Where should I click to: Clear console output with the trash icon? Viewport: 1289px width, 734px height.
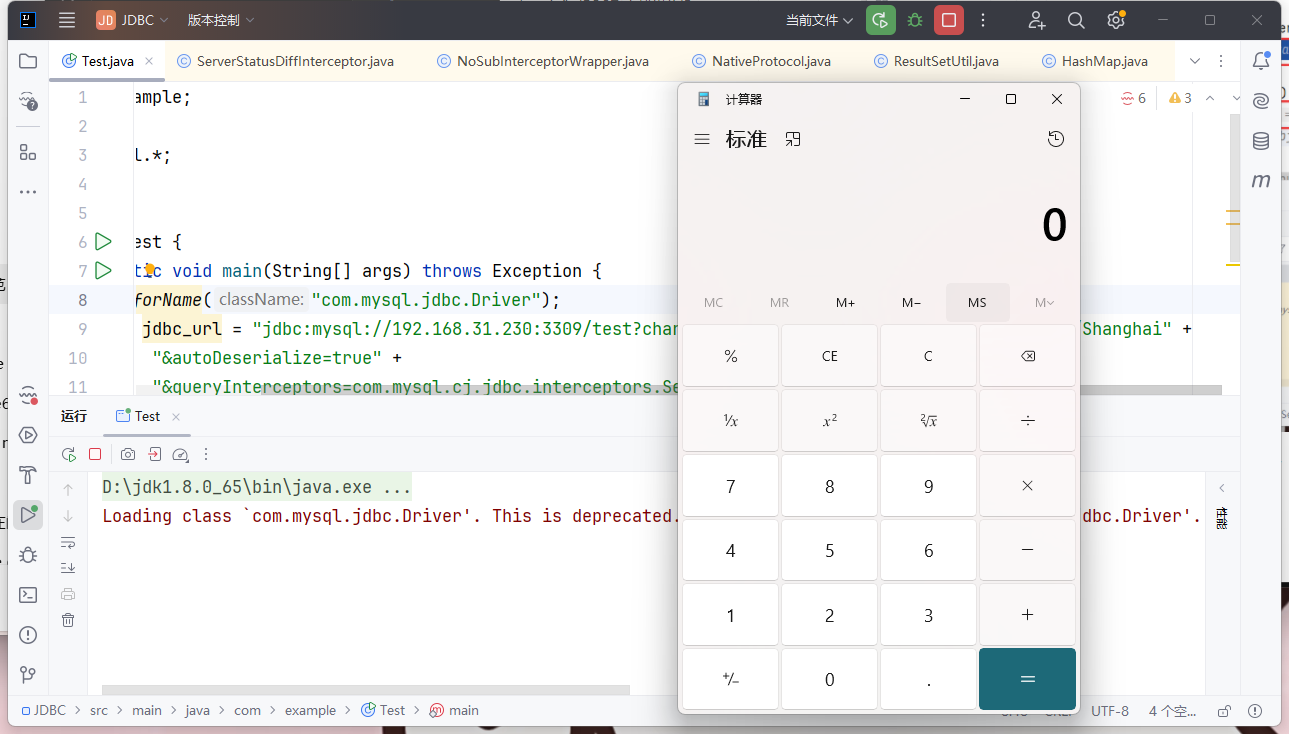tap(68, 620)
